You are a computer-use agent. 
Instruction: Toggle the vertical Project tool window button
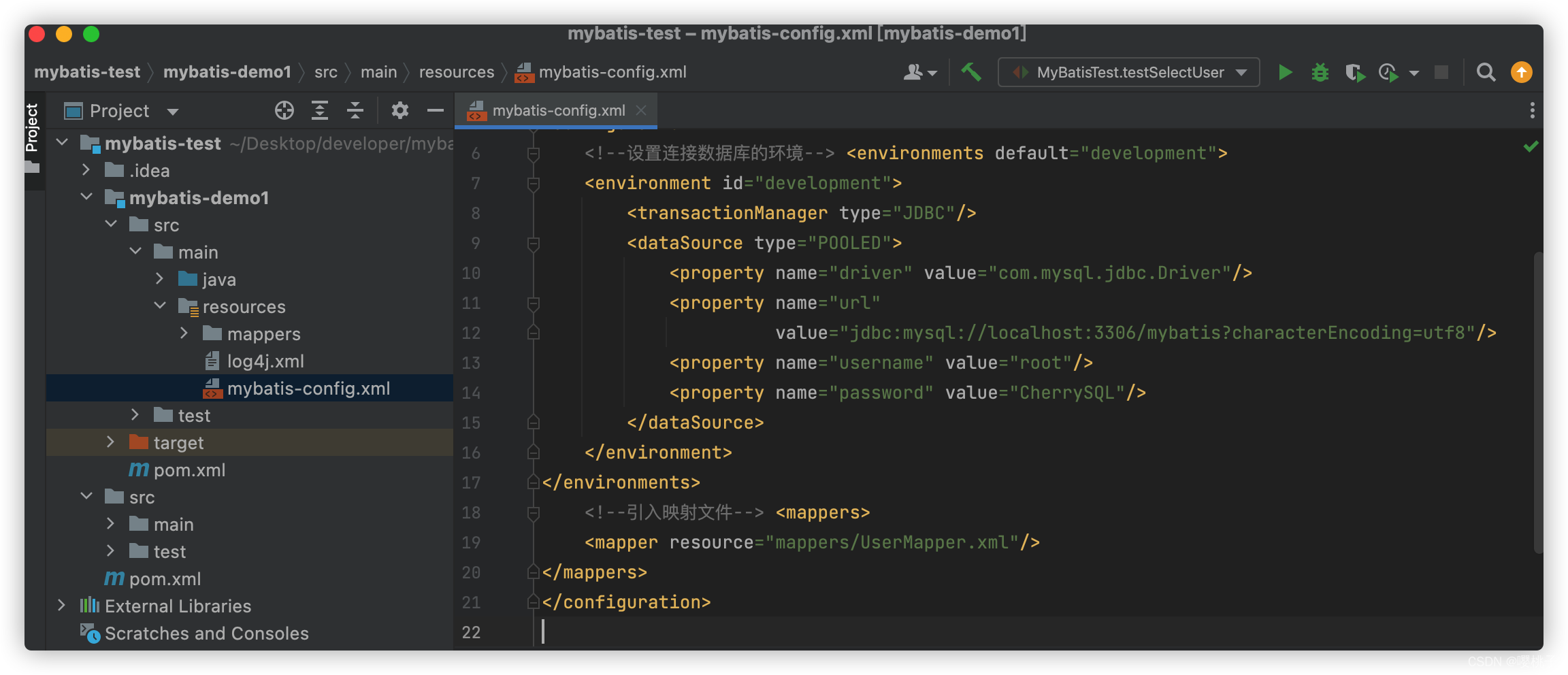click(32, 127)
